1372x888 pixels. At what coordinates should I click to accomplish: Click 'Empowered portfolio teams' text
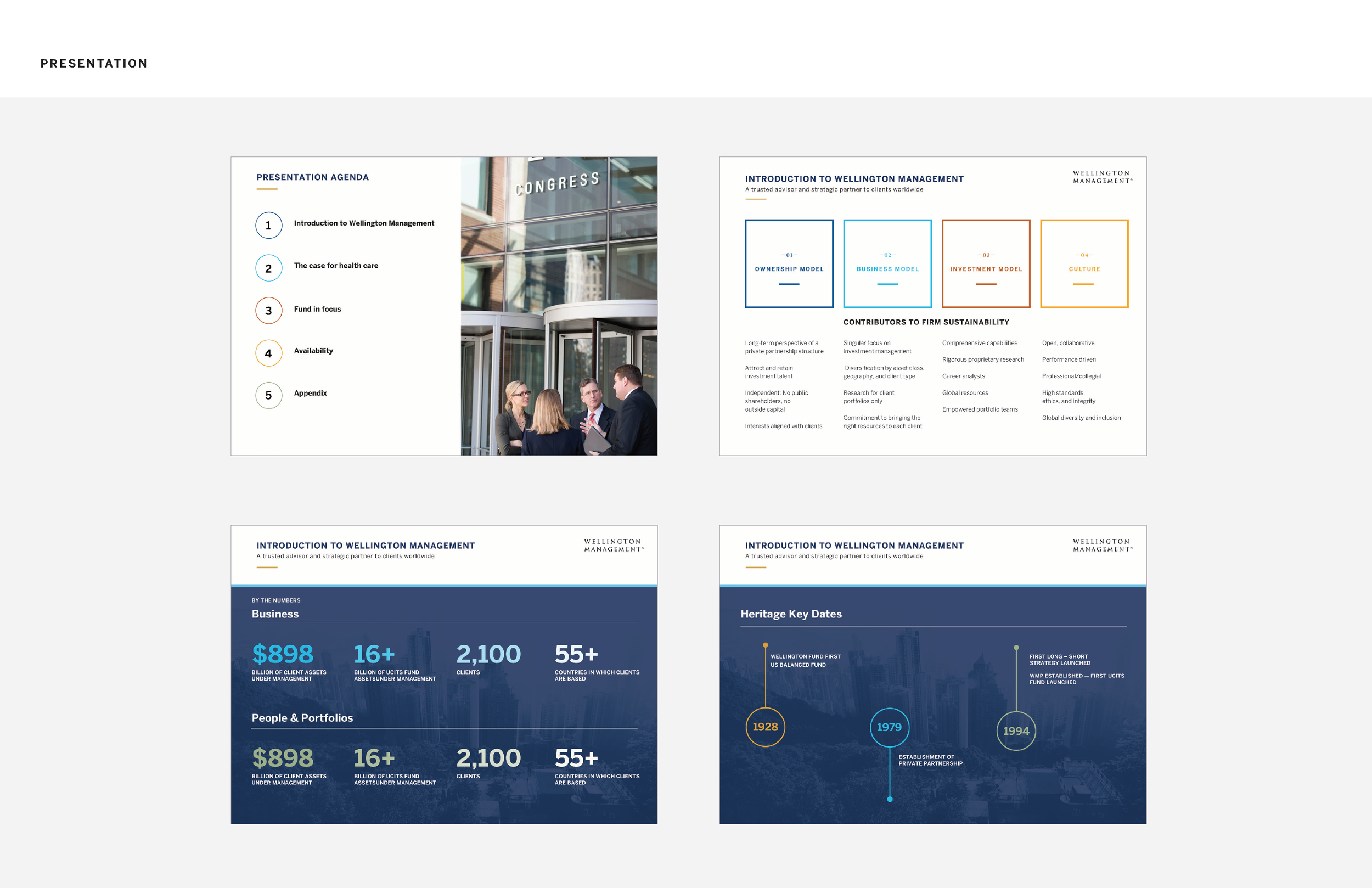click(x=980, y=409)
